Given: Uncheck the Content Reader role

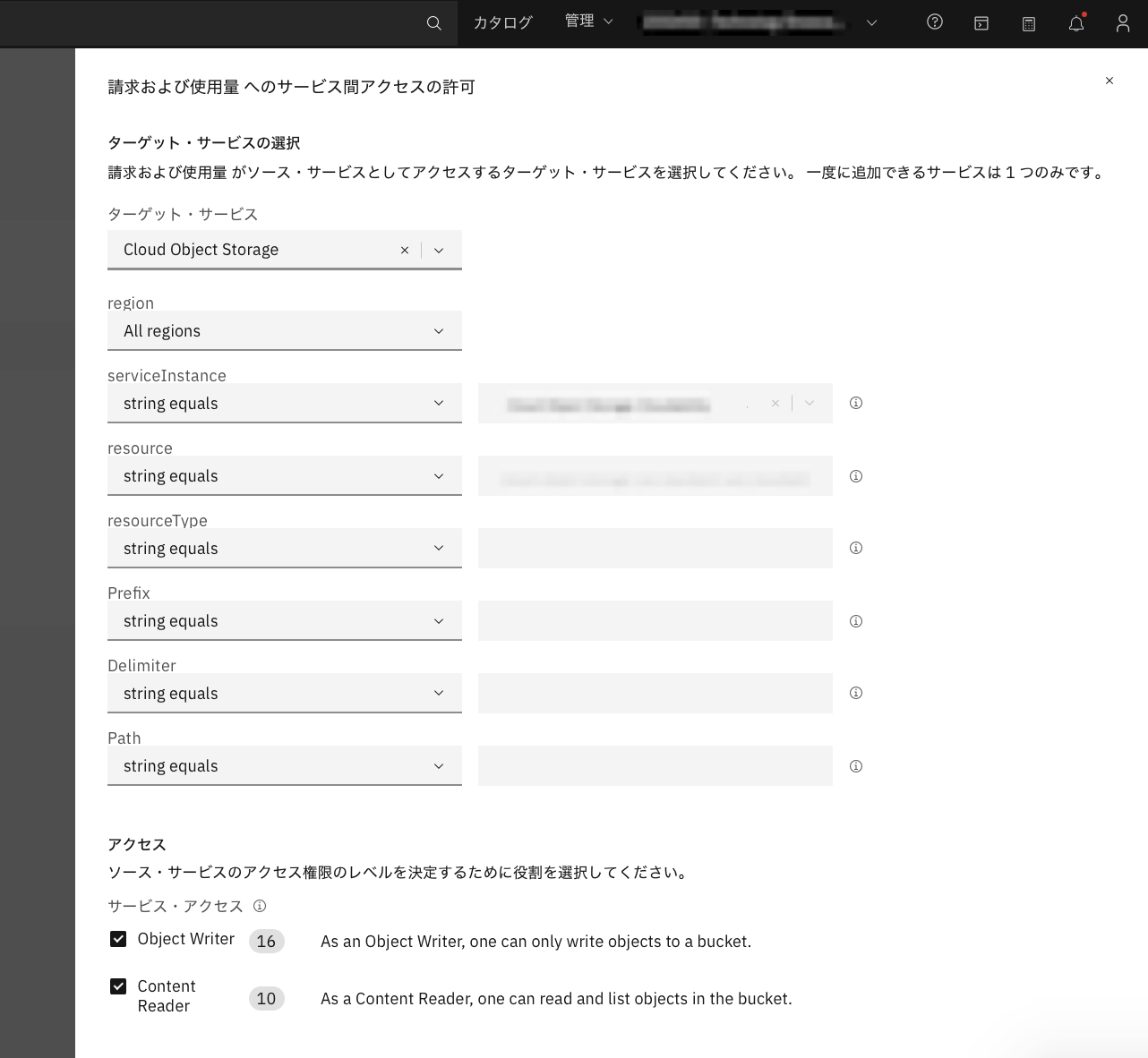Looking at the screenshot, I should click(118, 985).
